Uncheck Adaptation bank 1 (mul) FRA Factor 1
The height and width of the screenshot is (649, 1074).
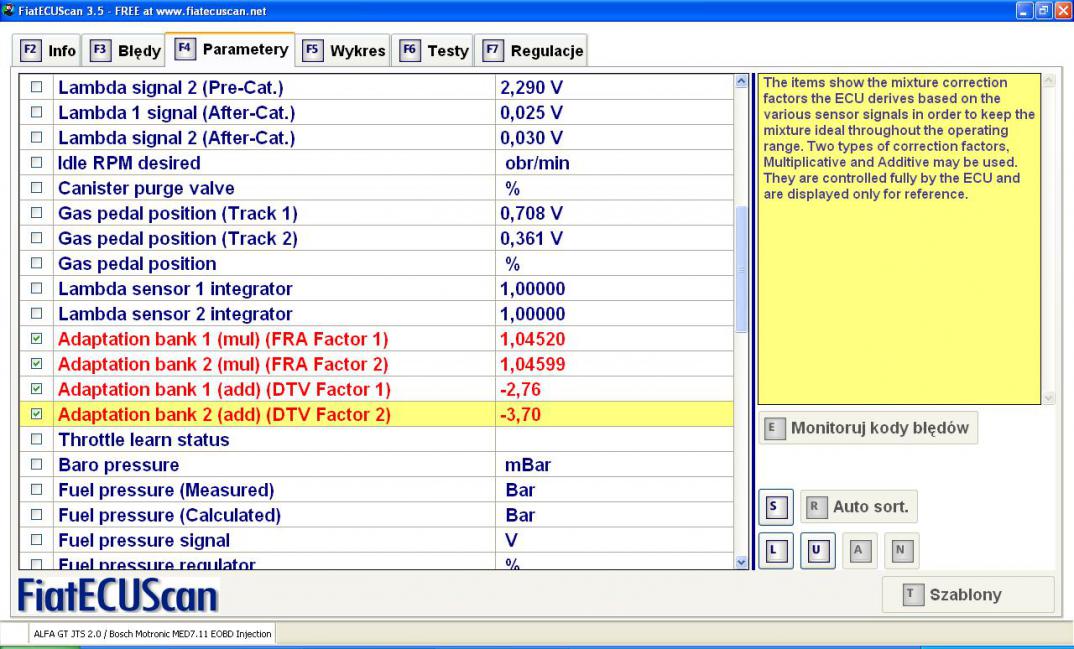point(36,339)
